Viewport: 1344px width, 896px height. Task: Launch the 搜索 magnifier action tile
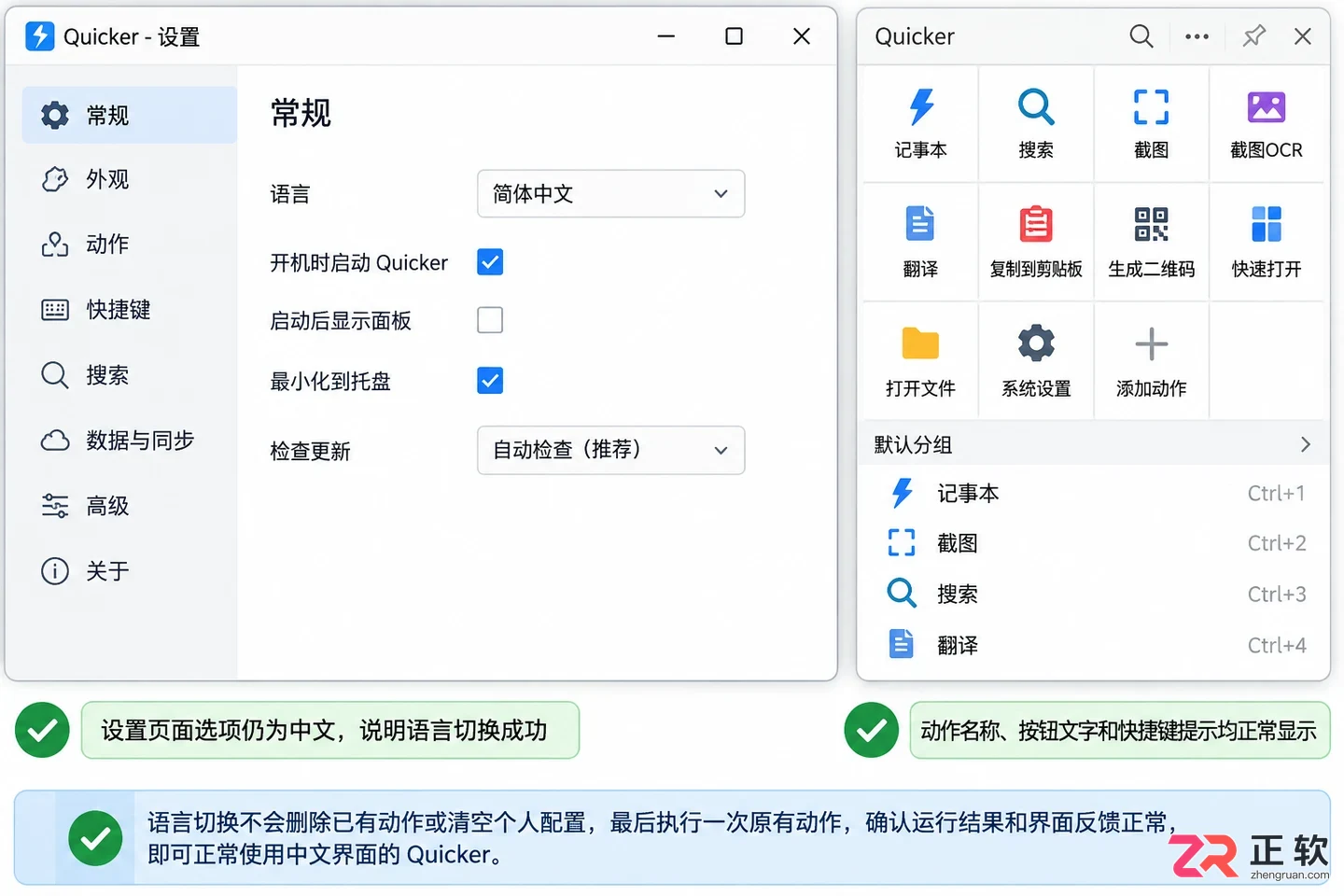point(1036,124)
